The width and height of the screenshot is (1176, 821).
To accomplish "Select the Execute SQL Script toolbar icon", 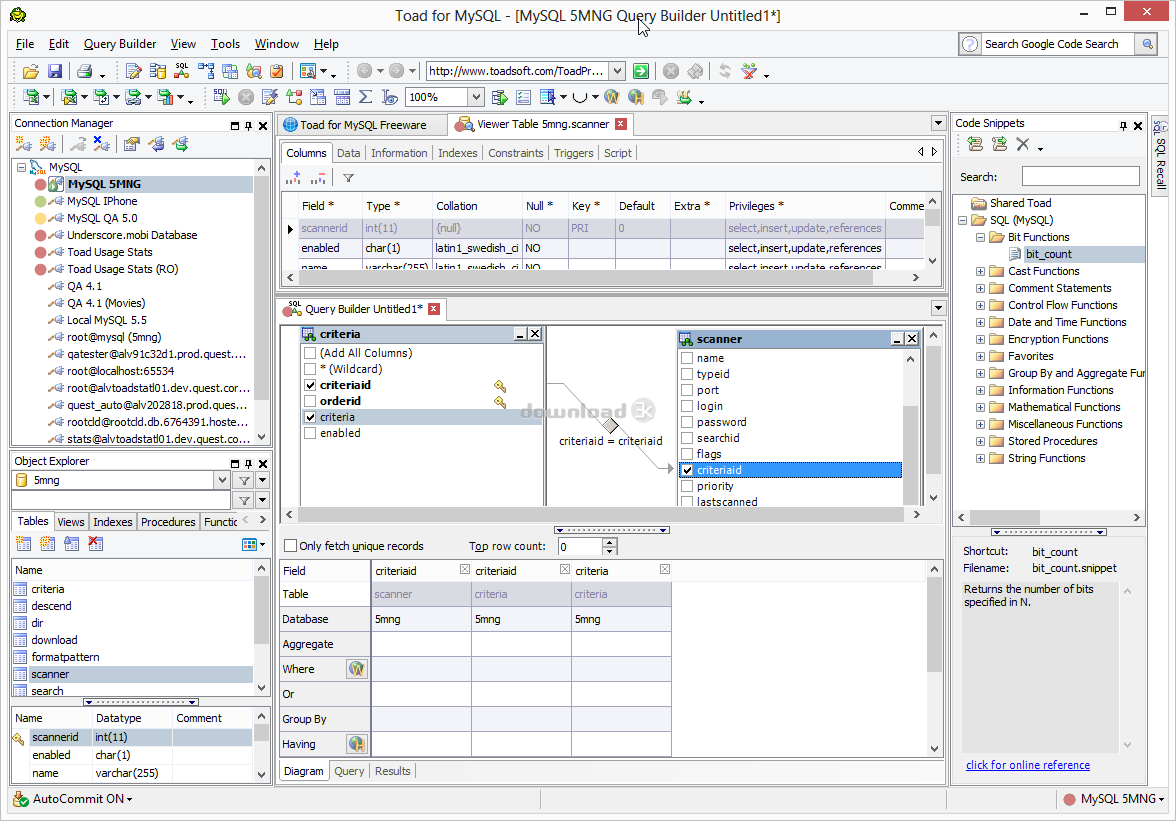I will pos(221,96).
